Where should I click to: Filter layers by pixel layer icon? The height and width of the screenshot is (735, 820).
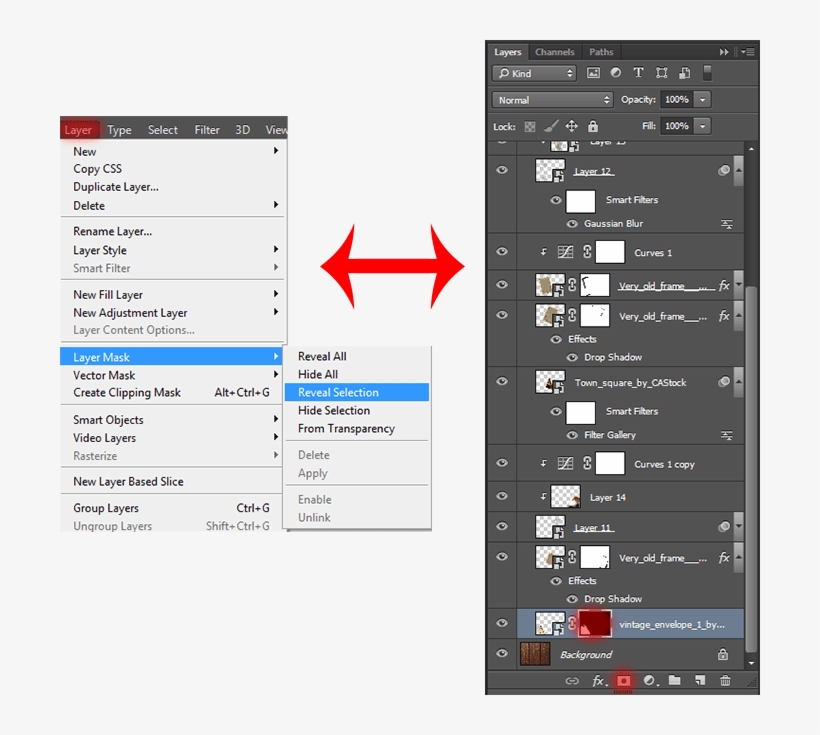coord(593,73)
